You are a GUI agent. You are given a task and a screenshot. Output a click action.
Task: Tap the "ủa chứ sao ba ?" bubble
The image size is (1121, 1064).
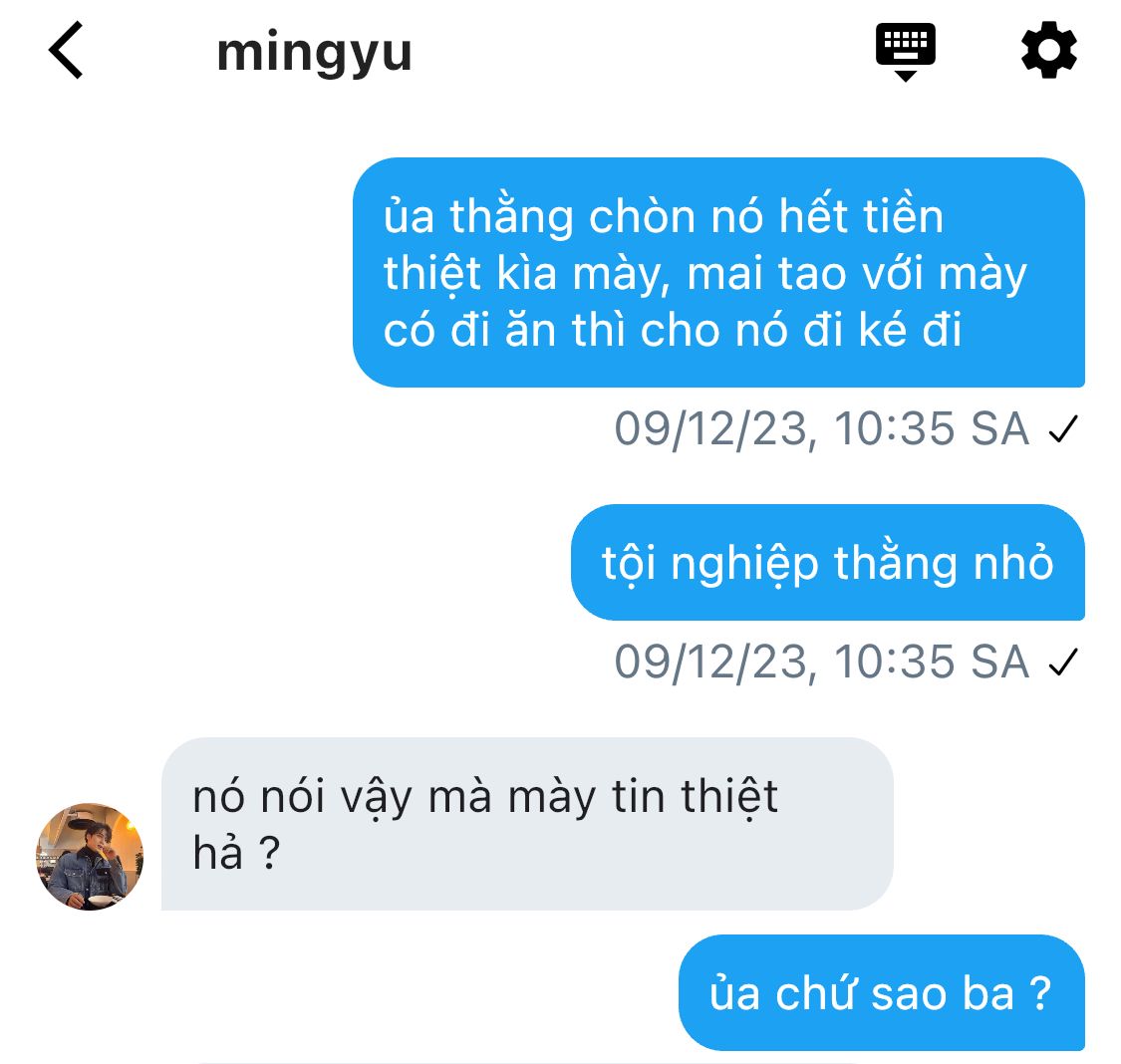click(882, 992)
